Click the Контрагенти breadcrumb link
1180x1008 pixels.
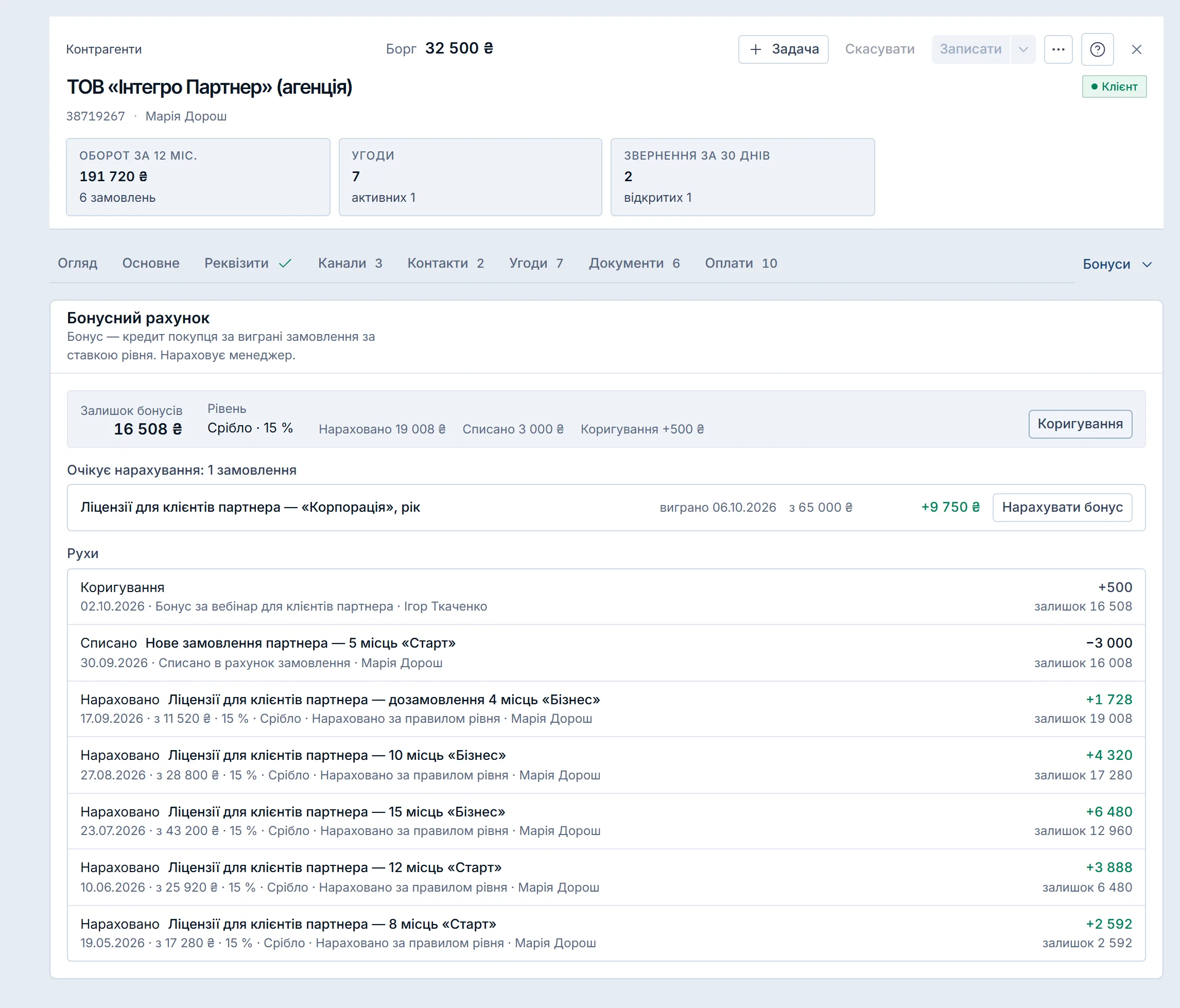coord(103,49)
